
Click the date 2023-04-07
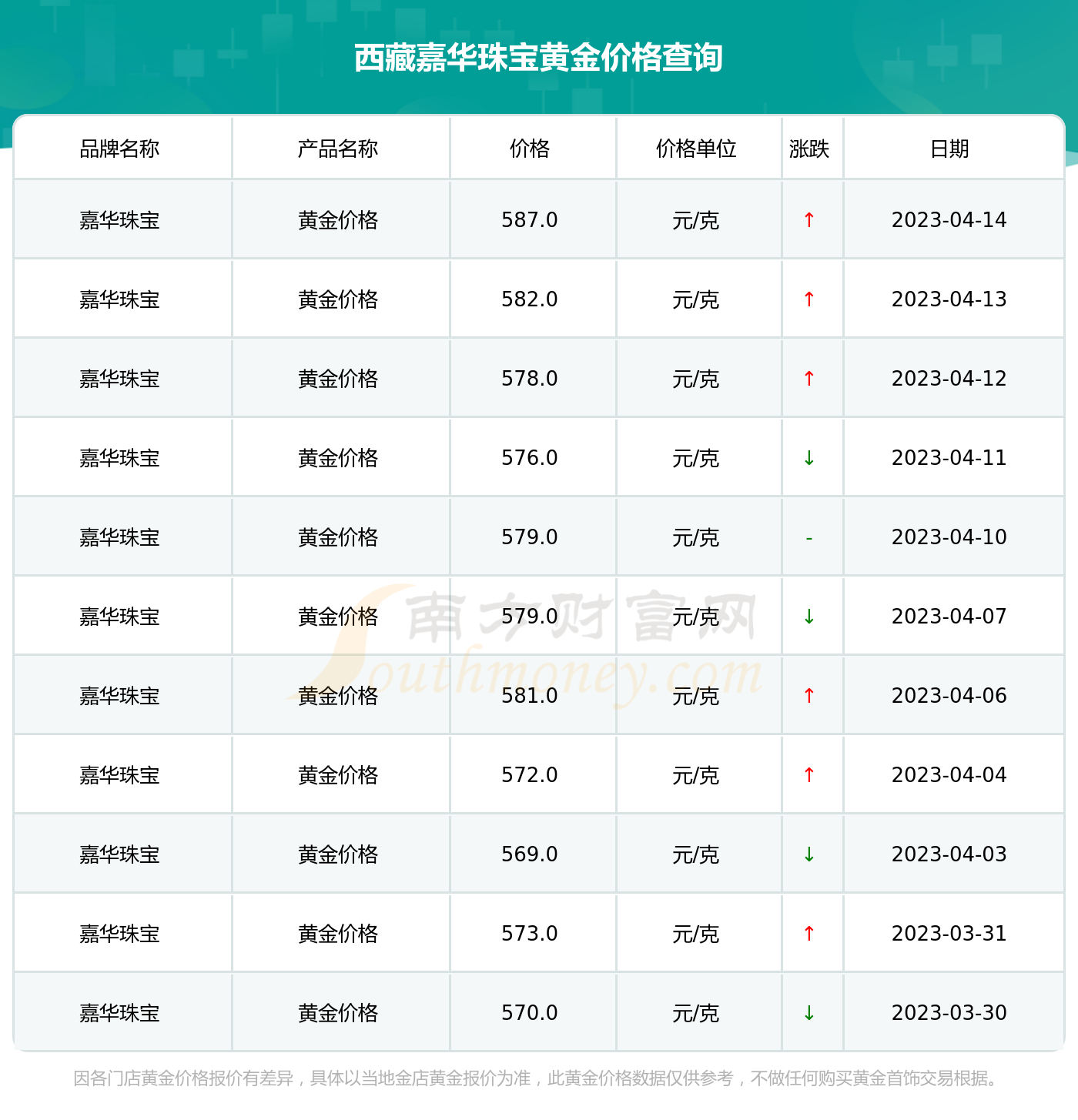pyautogui.click(x=949, y=617)
